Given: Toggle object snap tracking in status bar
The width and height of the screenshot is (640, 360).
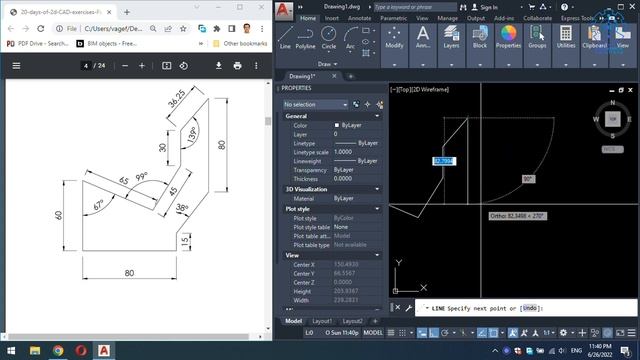Looking at the screenshot, I should pyautogui.click(x=482, y=333).
